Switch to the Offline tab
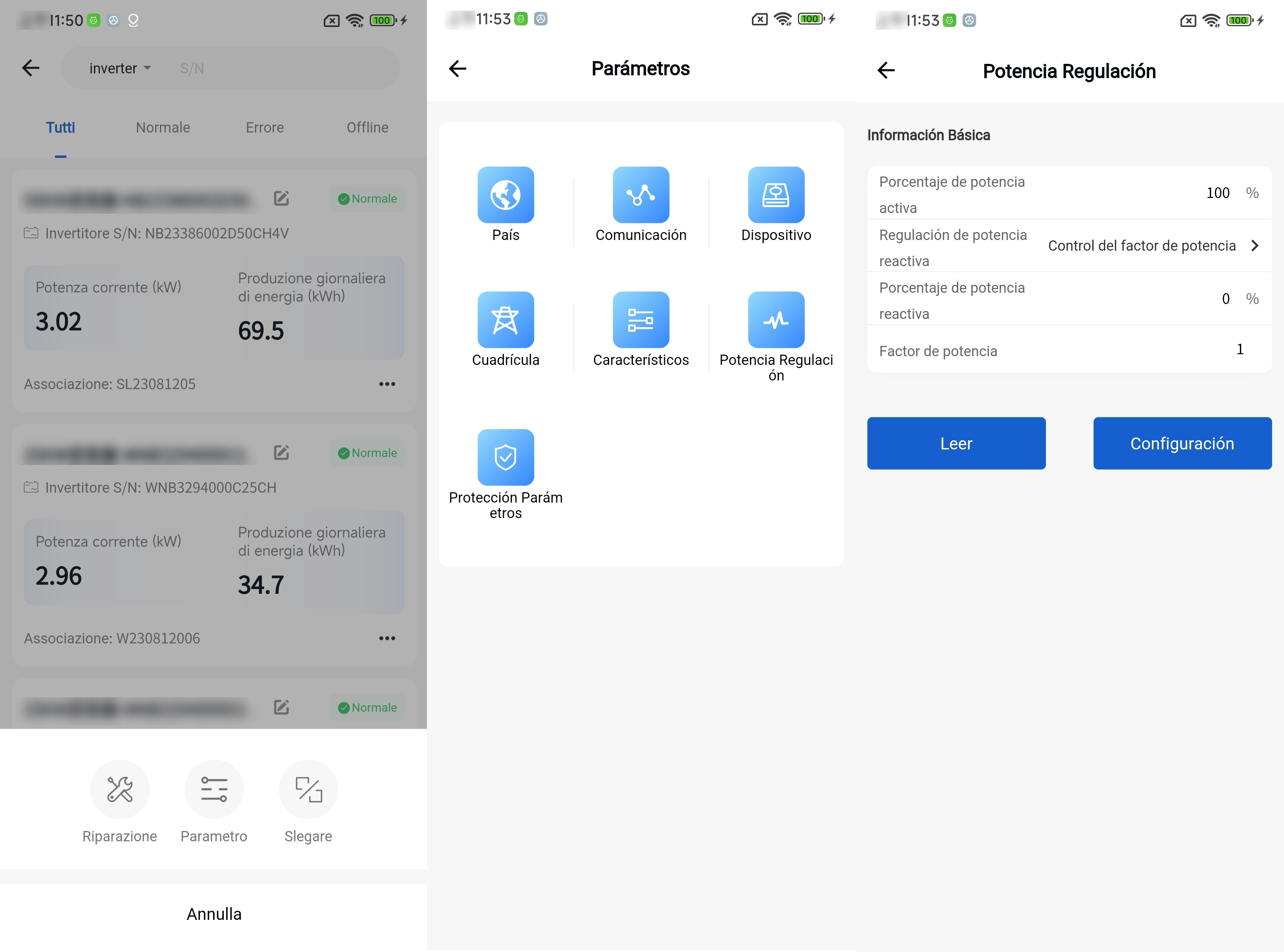 tap(367, 127)
